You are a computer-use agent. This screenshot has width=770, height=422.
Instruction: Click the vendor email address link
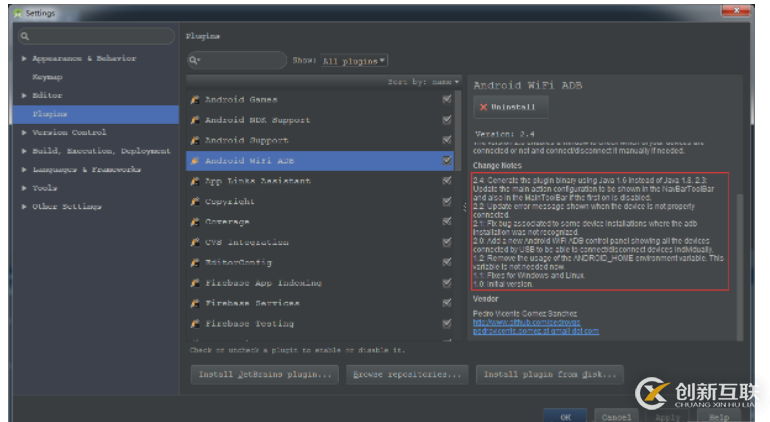click(x=536, y=331)
